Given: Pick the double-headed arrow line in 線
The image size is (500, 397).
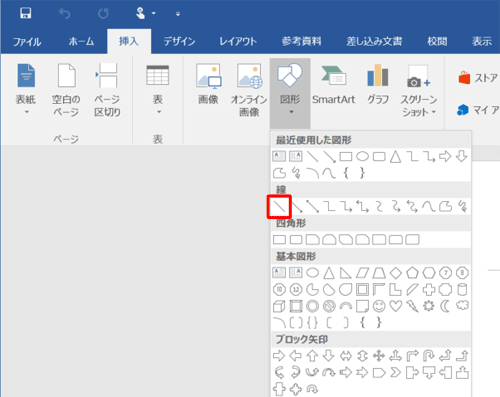Looking at the screenshot, I should click(x=313, y=207).
